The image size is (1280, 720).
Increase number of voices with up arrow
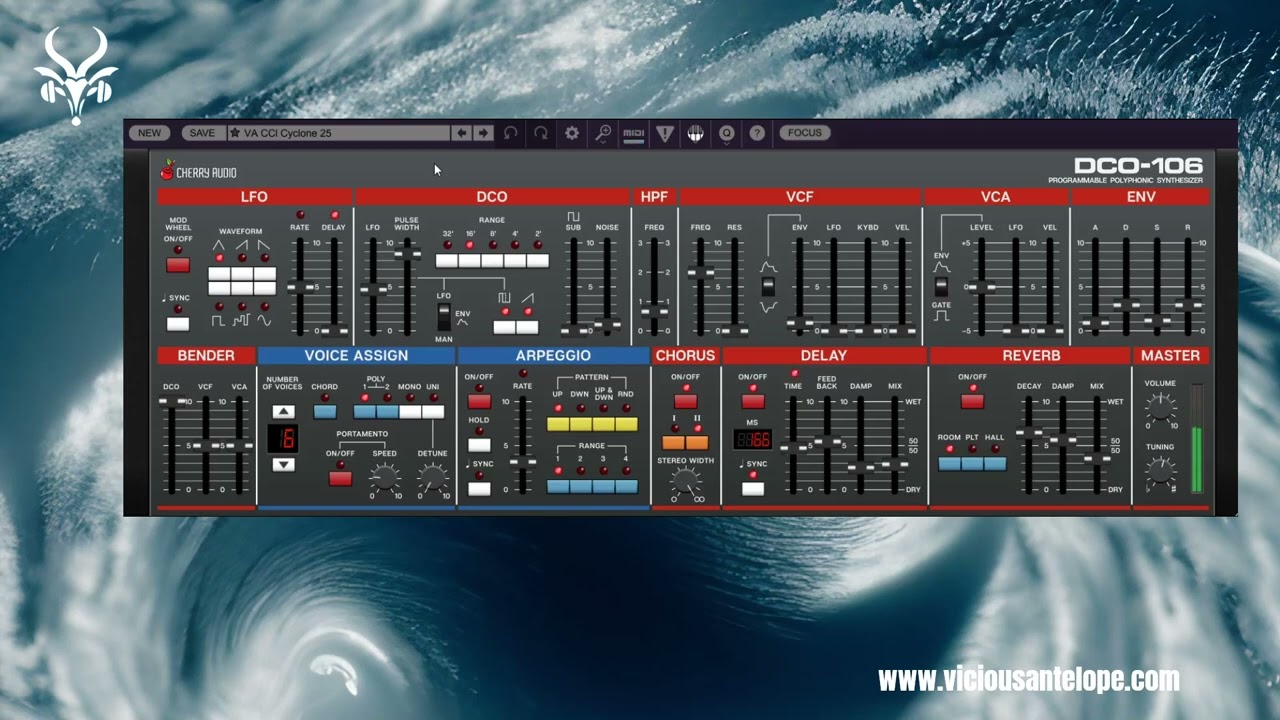click(284, 411)
